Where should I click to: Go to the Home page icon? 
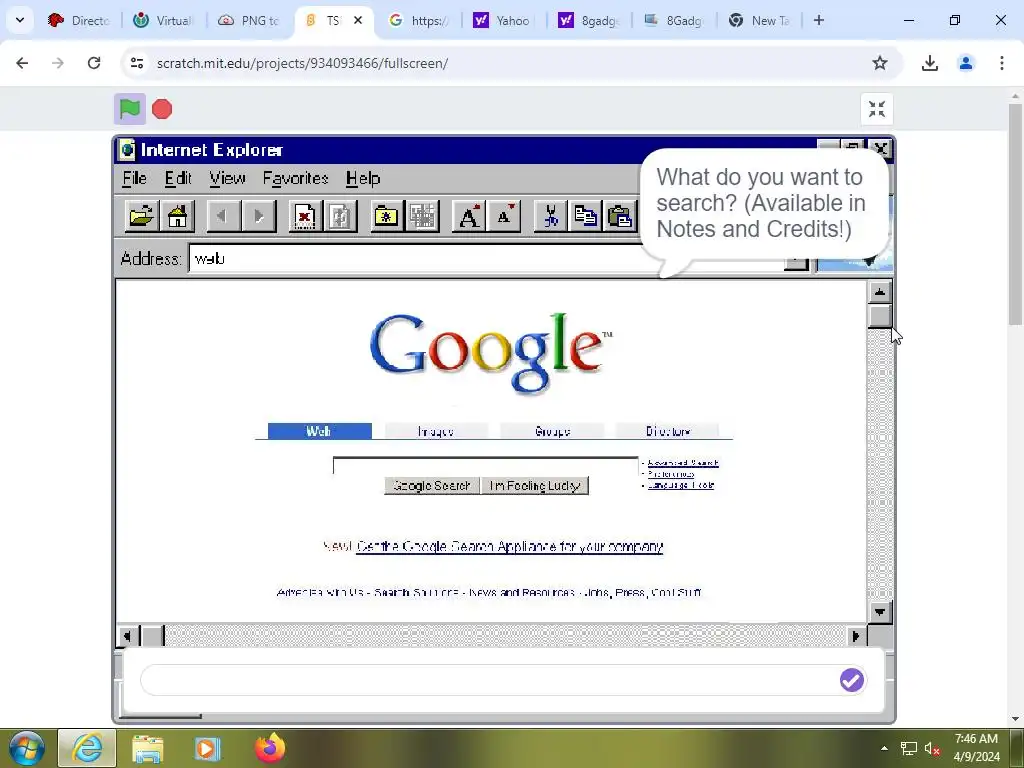click(x=177, y=216)
